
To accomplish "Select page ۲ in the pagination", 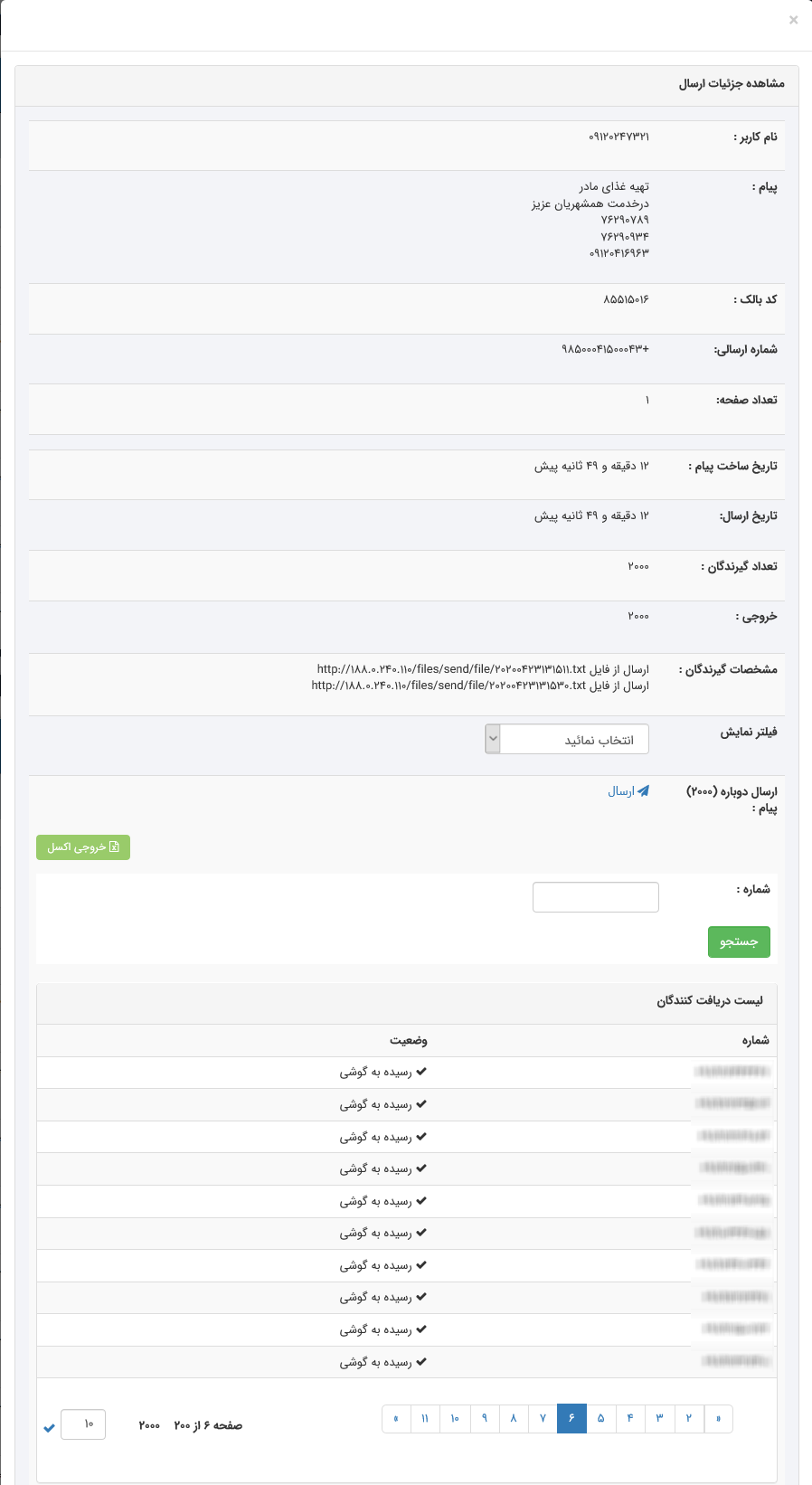I will click(x=688, y=1418).
